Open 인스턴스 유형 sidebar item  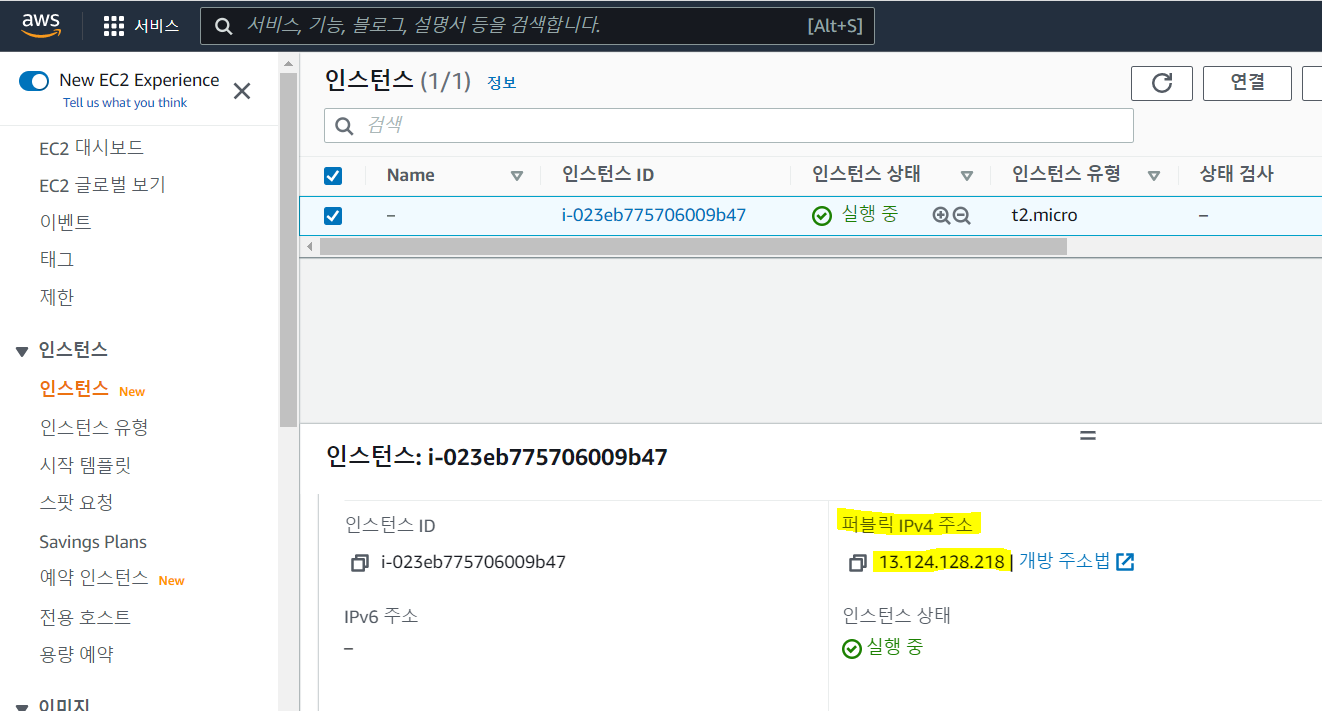tap(94, 427)
